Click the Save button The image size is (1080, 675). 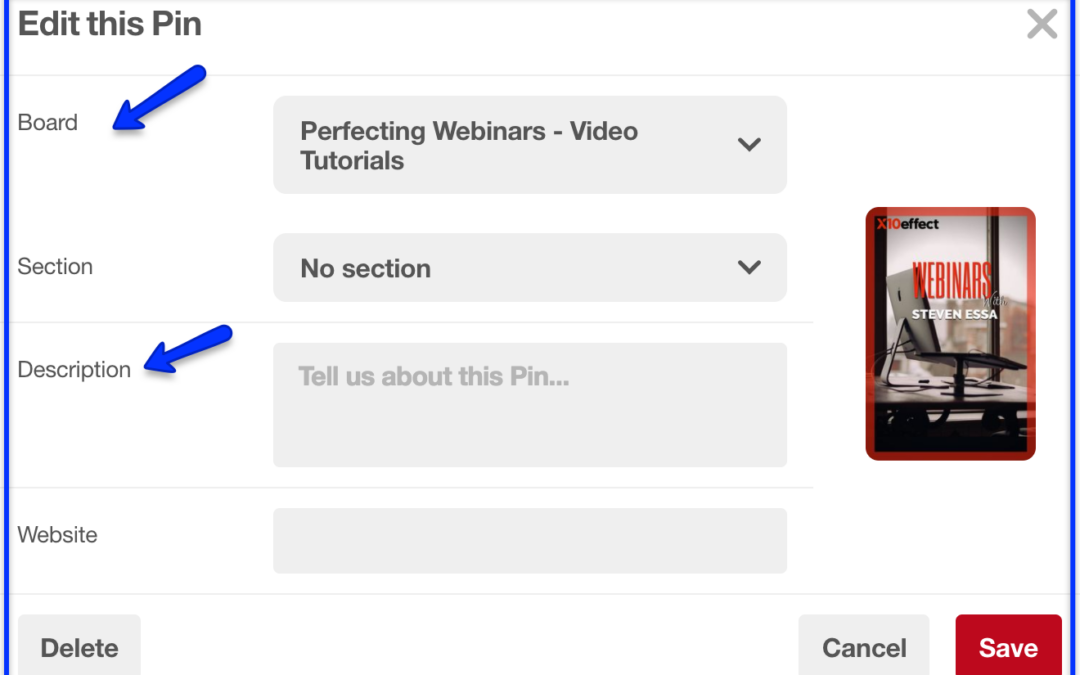coord(1008,646)
